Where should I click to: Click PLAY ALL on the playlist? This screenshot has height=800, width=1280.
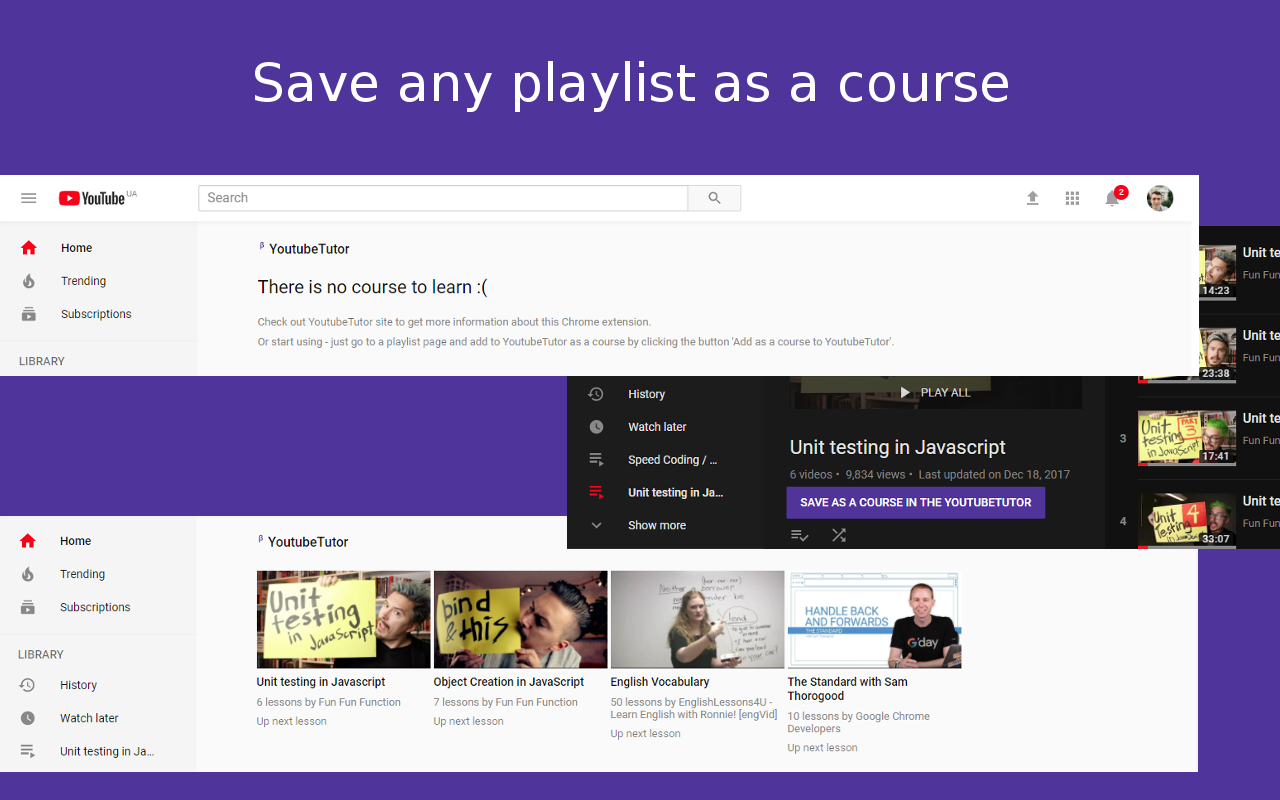[935, 393]
